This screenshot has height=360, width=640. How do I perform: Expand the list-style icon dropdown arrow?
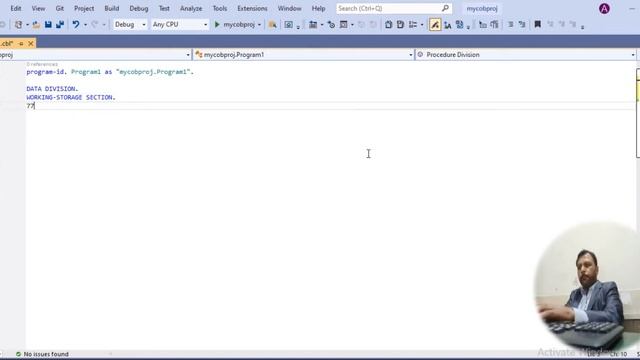point(422,25)
